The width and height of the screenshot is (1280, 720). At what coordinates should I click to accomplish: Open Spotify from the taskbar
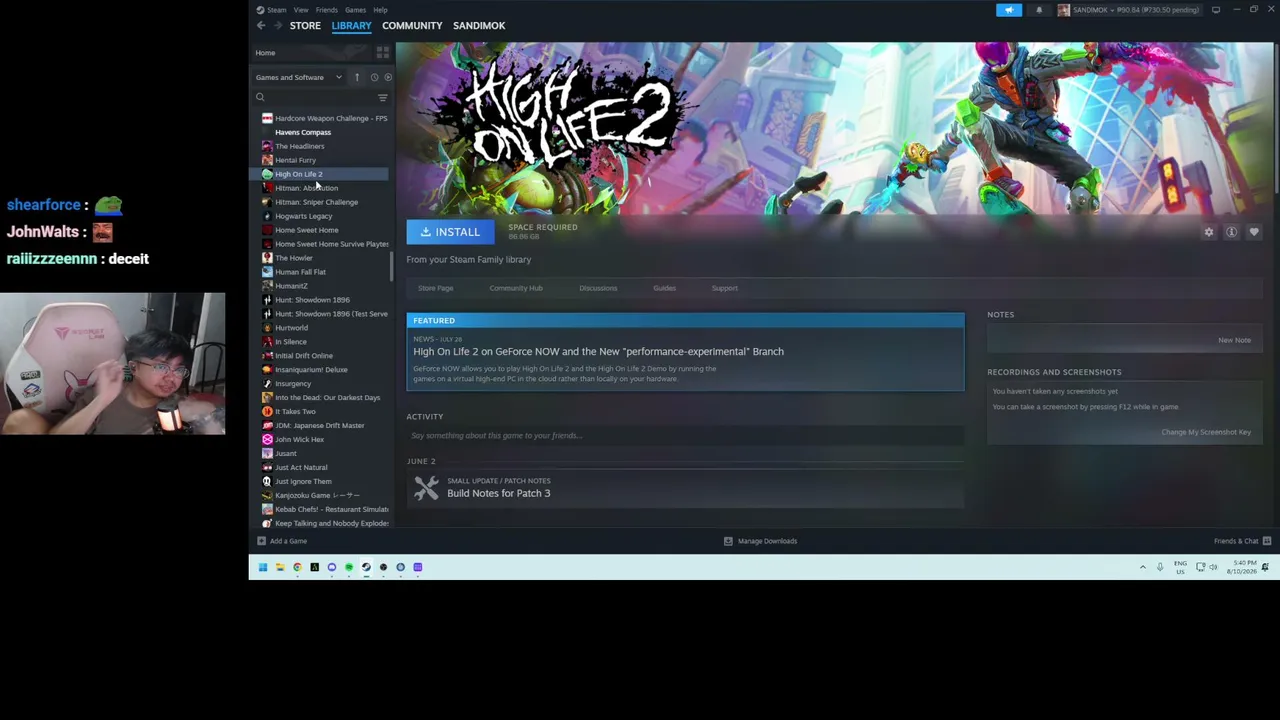(x=349, y=567)
